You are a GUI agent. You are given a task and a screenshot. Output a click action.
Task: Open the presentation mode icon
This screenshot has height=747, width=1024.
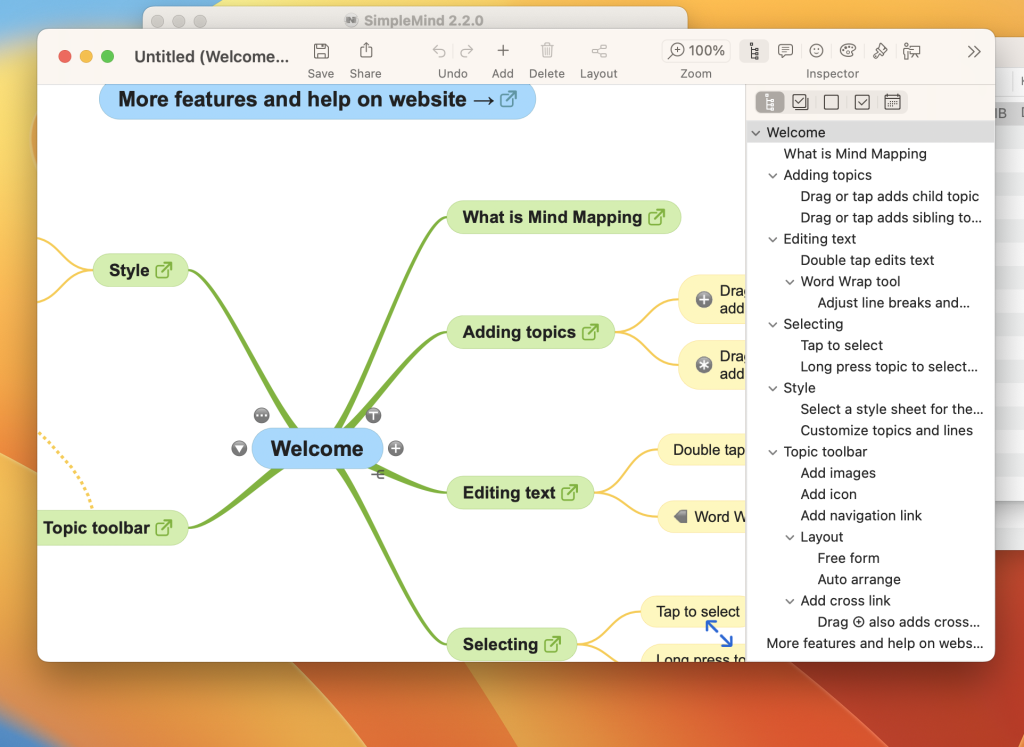click(x=911, y=51)
